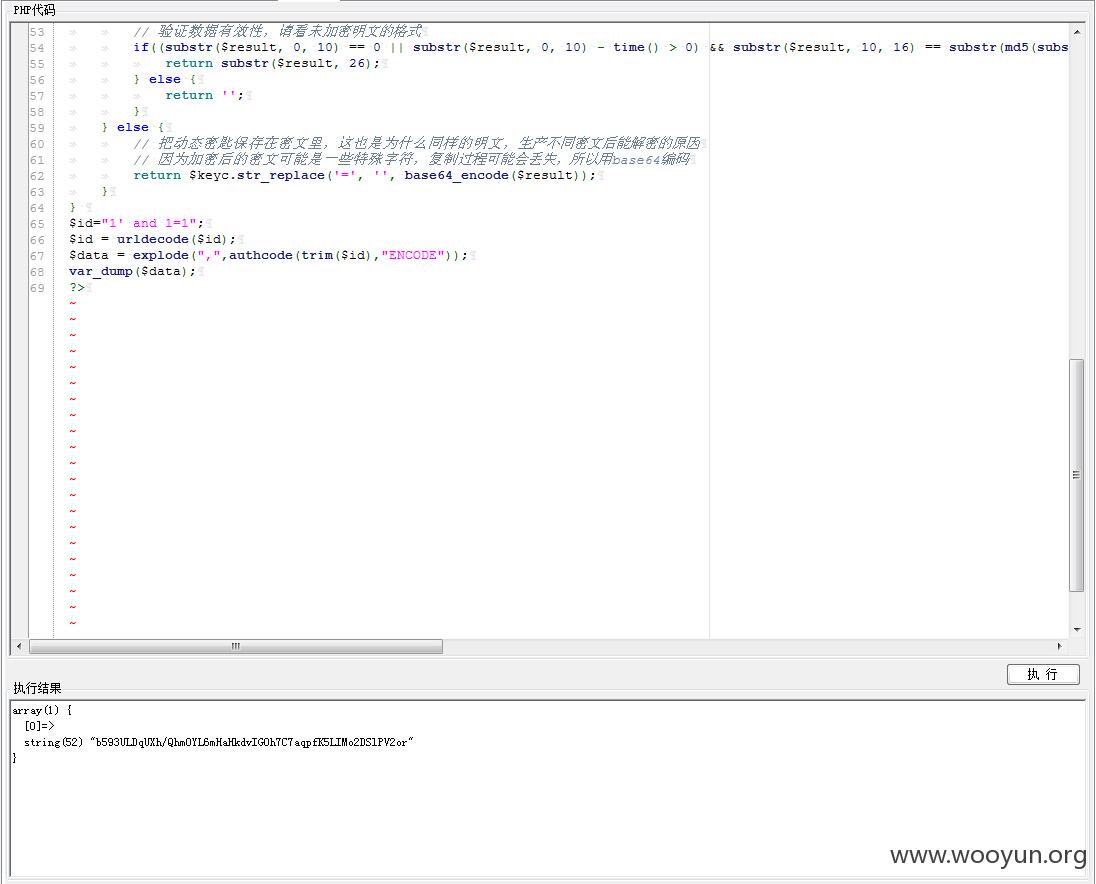Place cursor on the var_dump($data) line

pos(132,272)
